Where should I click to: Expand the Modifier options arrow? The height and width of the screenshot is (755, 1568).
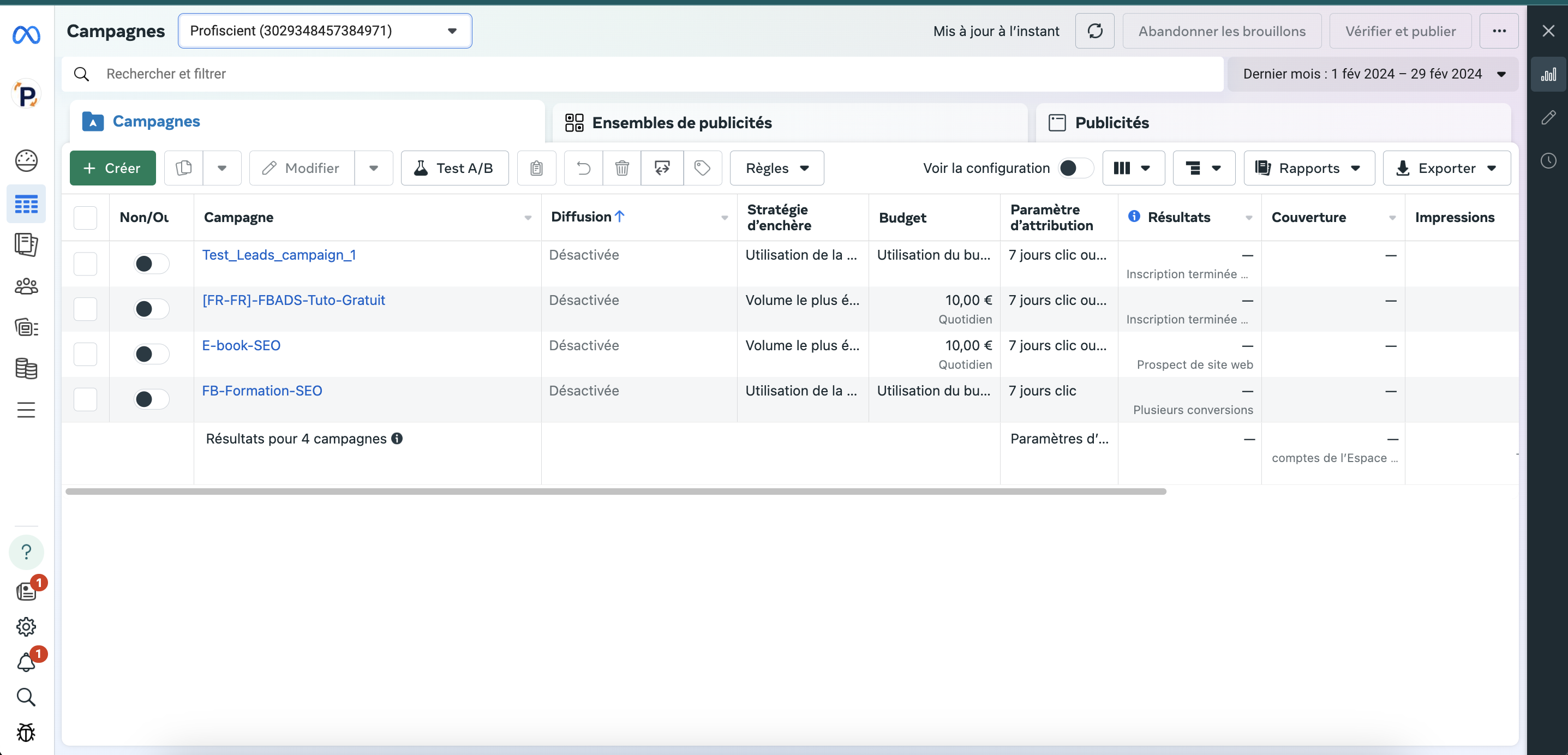[374, 168]
